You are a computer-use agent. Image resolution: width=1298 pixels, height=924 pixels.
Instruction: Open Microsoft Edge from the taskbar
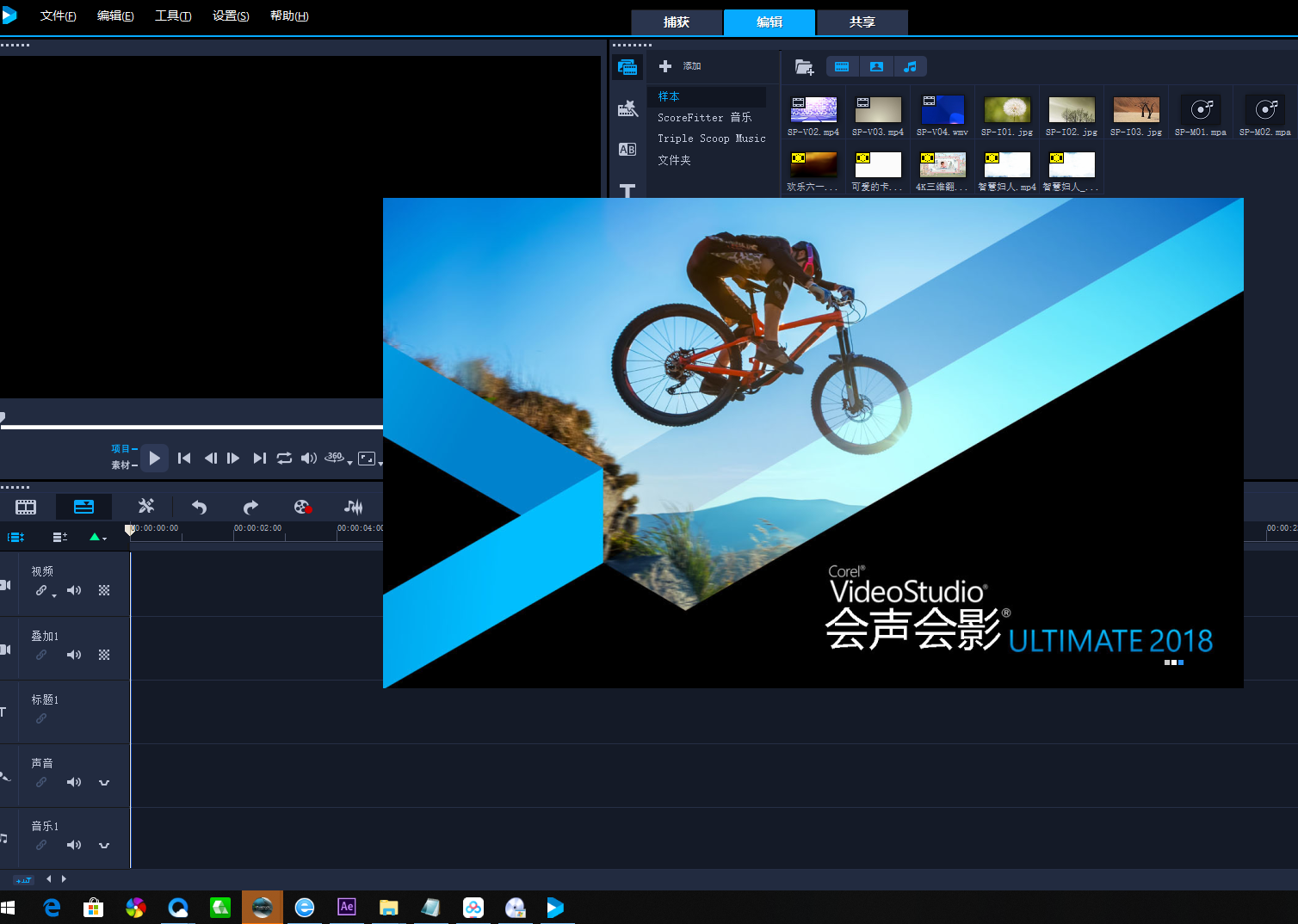pos(52,907)
